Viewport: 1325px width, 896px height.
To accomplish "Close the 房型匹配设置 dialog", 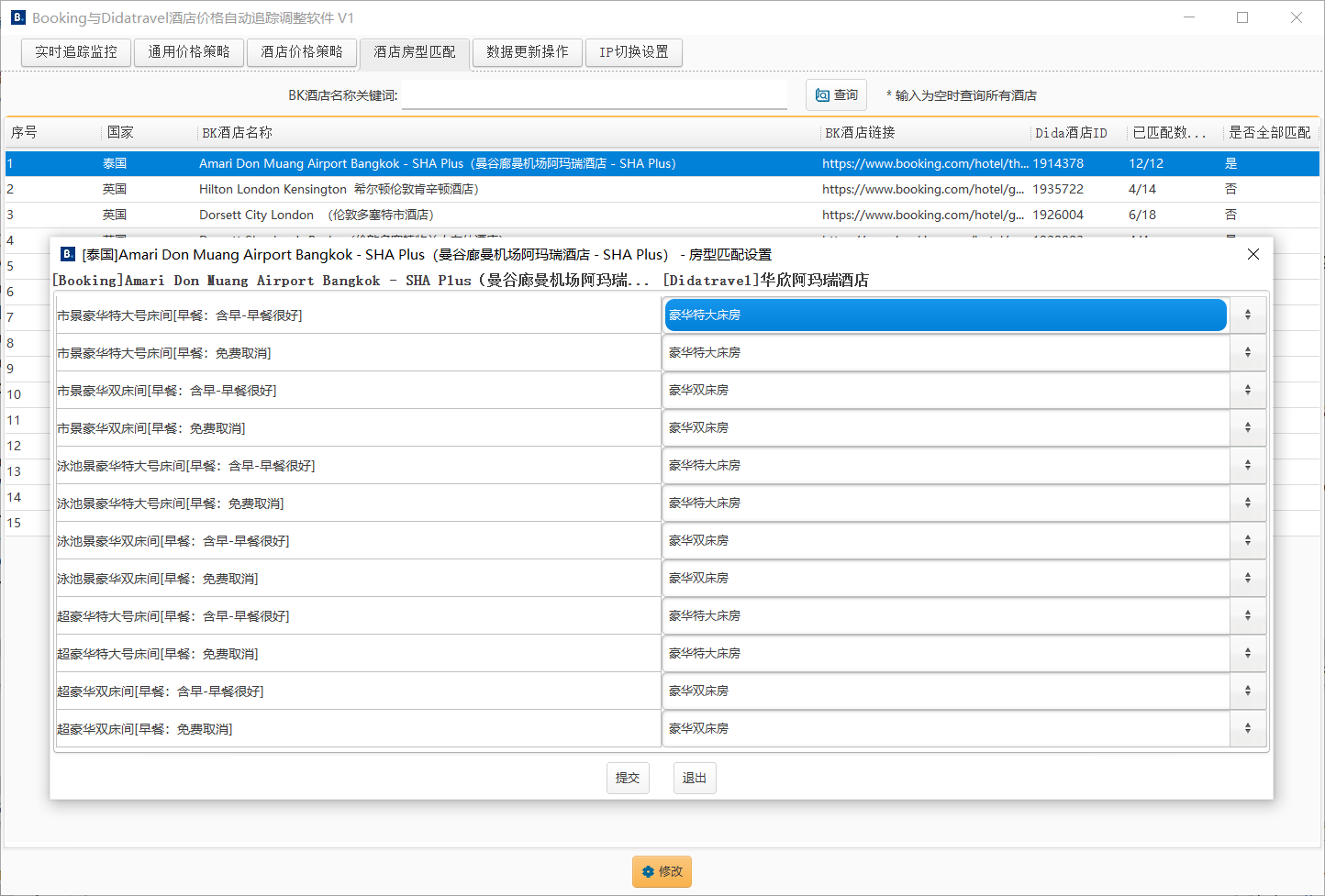I will [1253, 254].
